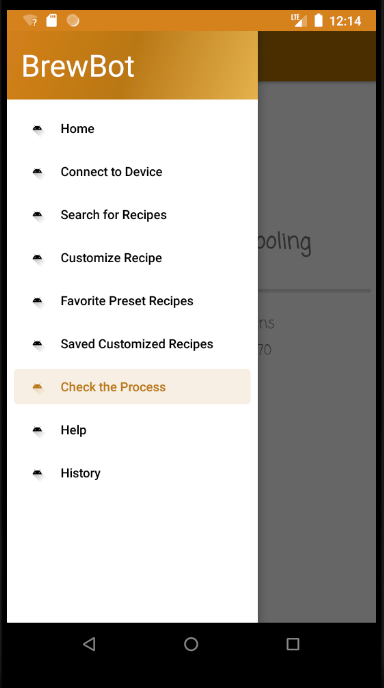Tap the icon next to Customize Recipe
Screen dimensions: 384x688
[x=38, y=258]
